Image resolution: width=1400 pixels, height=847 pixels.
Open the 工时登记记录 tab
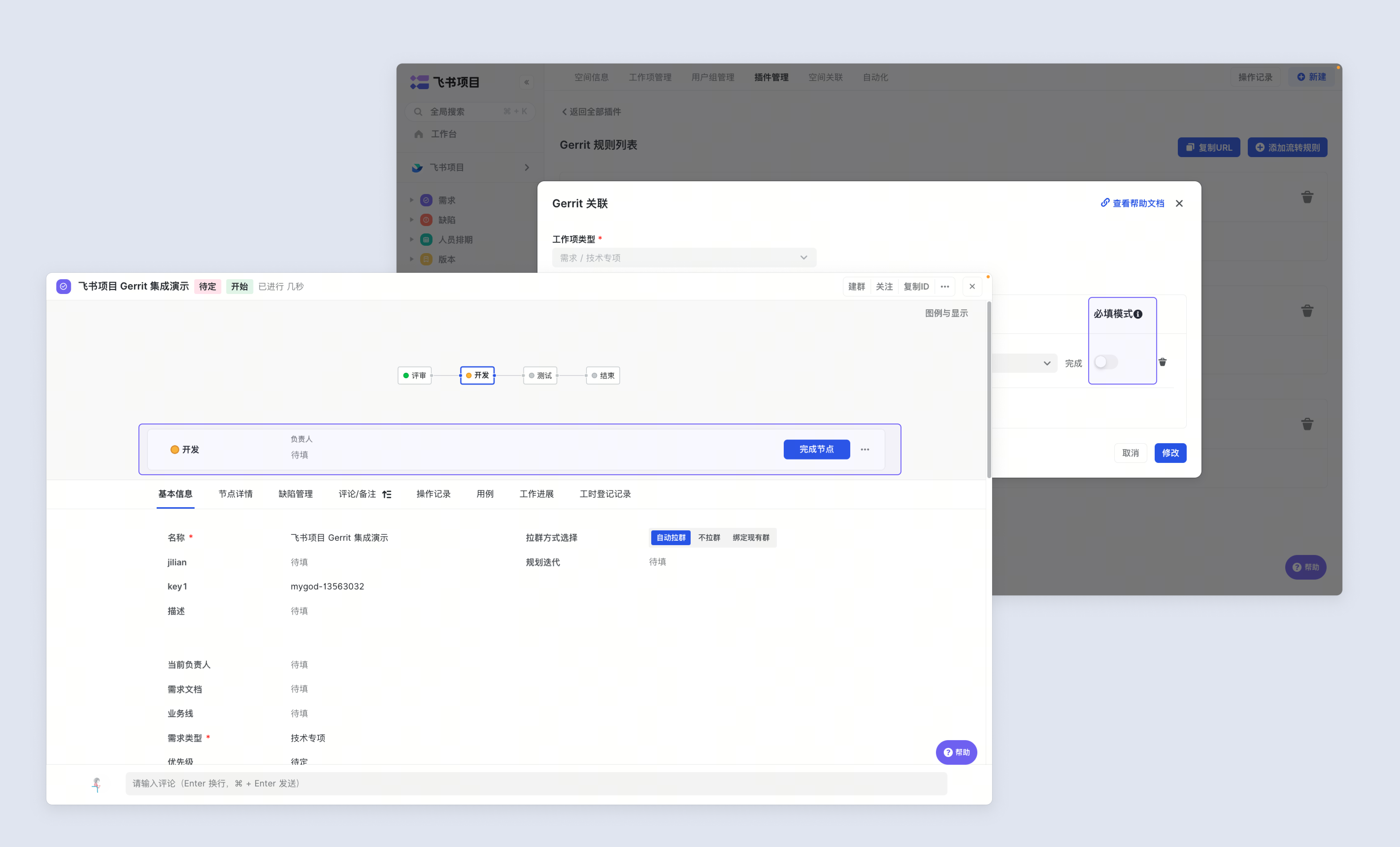[605, 494]
